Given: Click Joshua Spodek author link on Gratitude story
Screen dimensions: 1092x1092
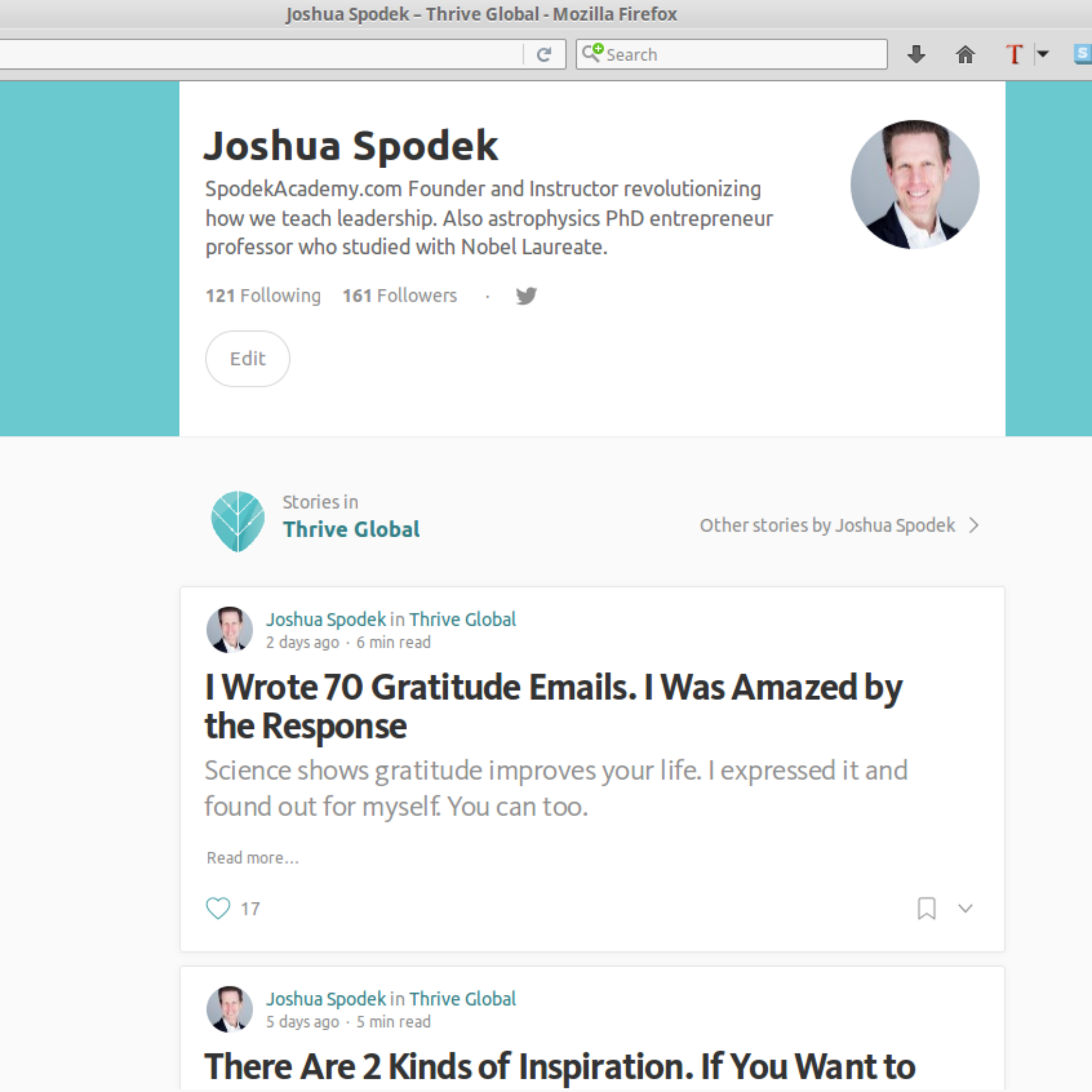Looking at the screenshot, I should click(x=326, y=620).
